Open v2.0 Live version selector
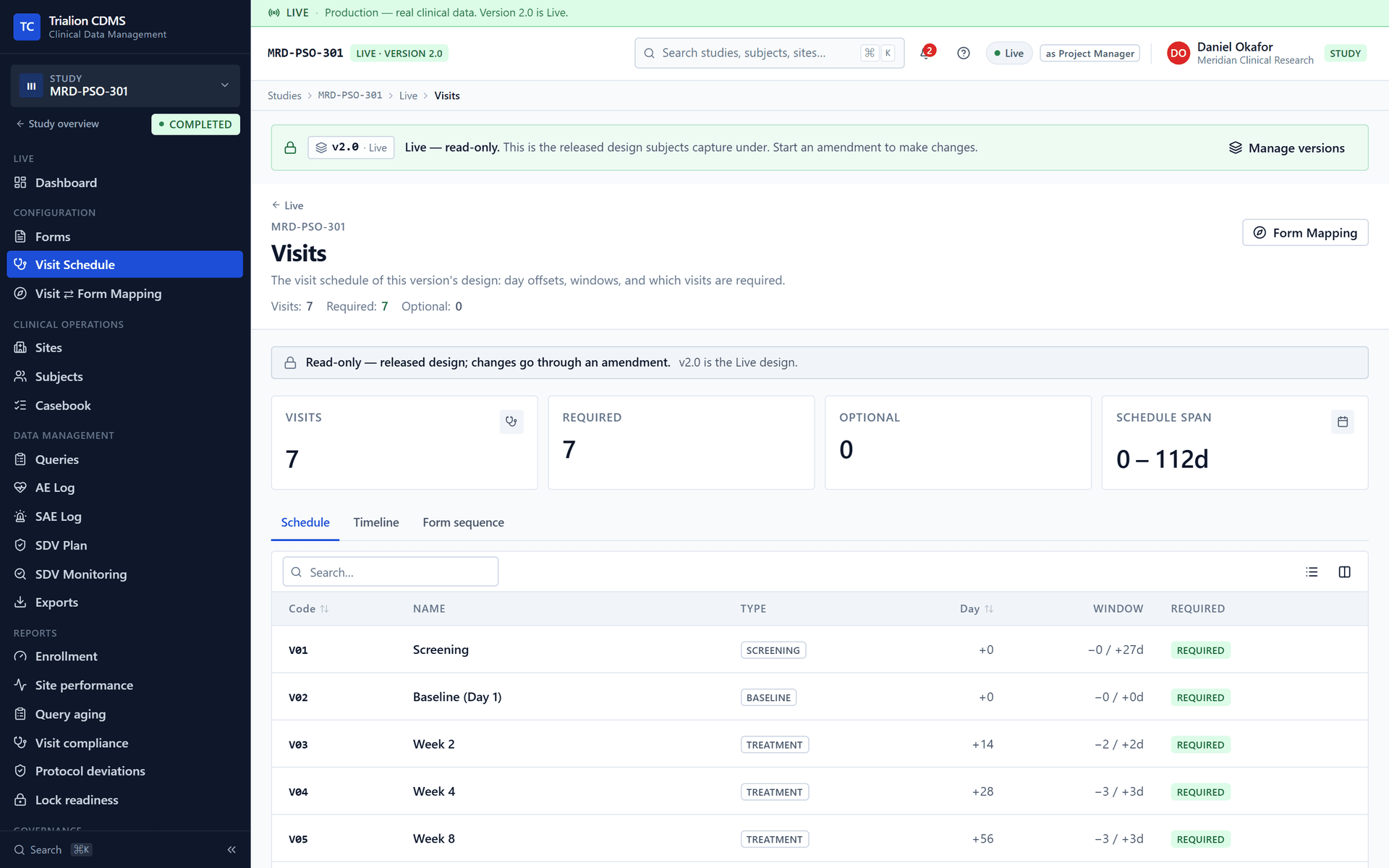 tap(351, 148)
